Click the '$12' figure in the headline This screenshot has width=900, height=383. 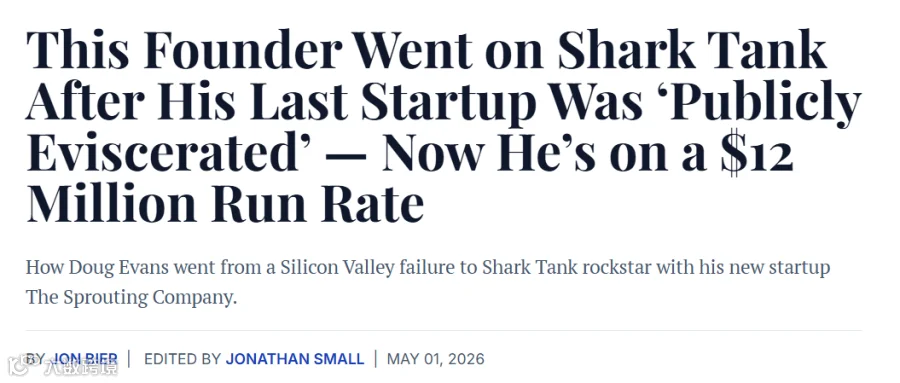tap(757, 154)
